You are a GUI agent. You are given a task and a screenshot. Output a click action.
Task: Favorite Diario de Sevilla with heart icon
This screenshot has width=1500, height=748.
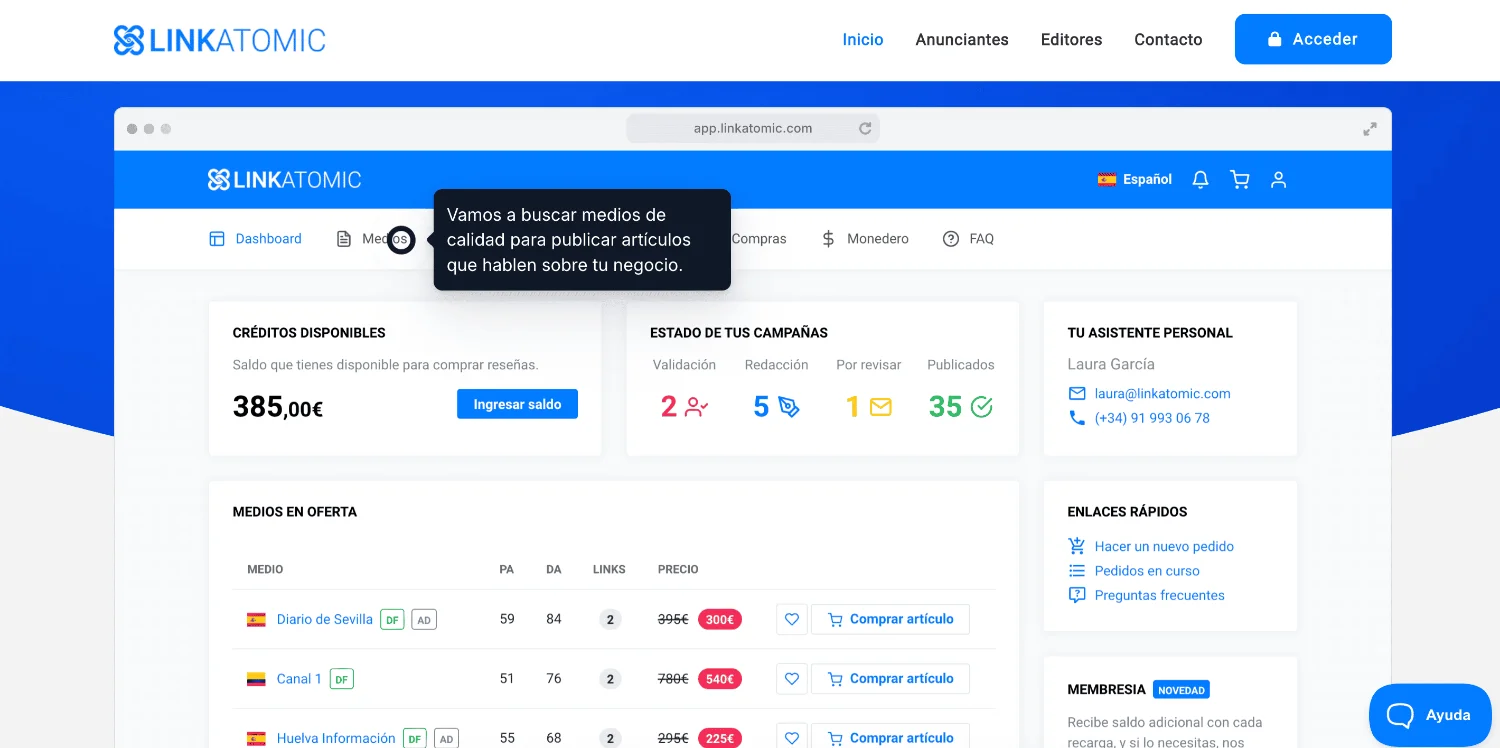792,619
